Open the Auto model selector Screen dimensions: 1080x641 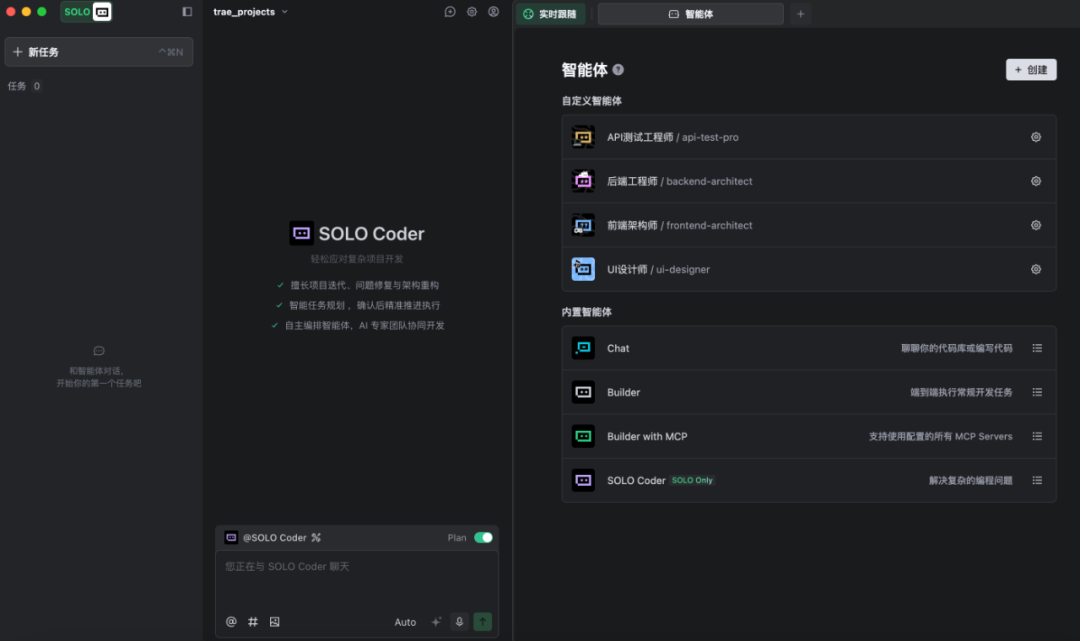click(404, 621)
